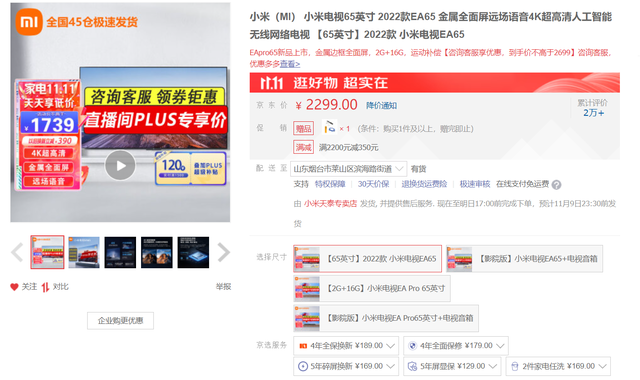The image size is (640, 380).
Task: Select the fourth mountain scene thumbnail
Action: click(x=157, y=252)
